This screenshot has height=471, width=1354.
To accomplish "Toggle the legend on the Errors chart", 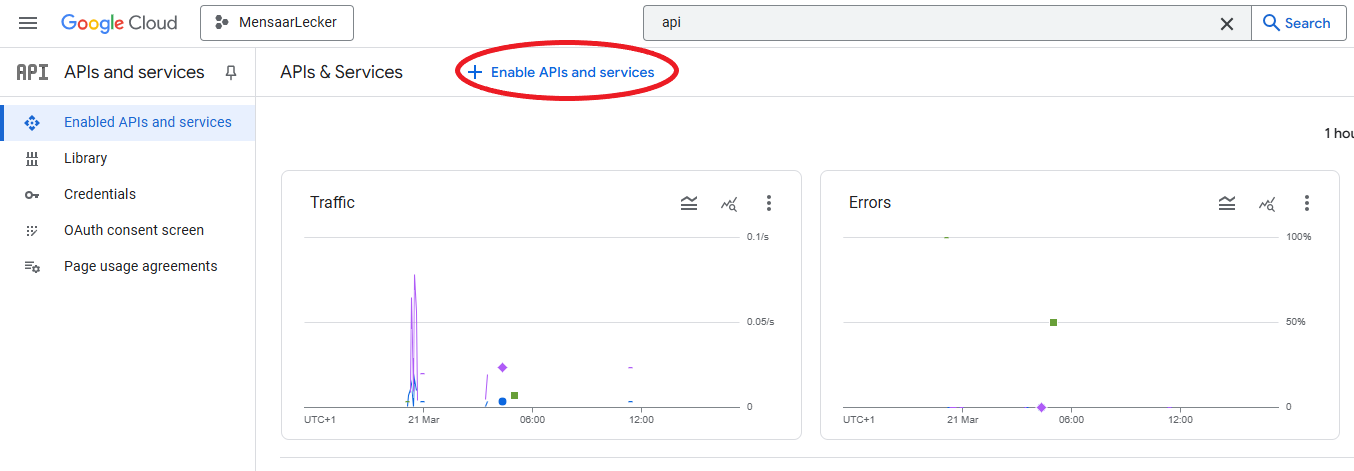I will coord(1227,203).
